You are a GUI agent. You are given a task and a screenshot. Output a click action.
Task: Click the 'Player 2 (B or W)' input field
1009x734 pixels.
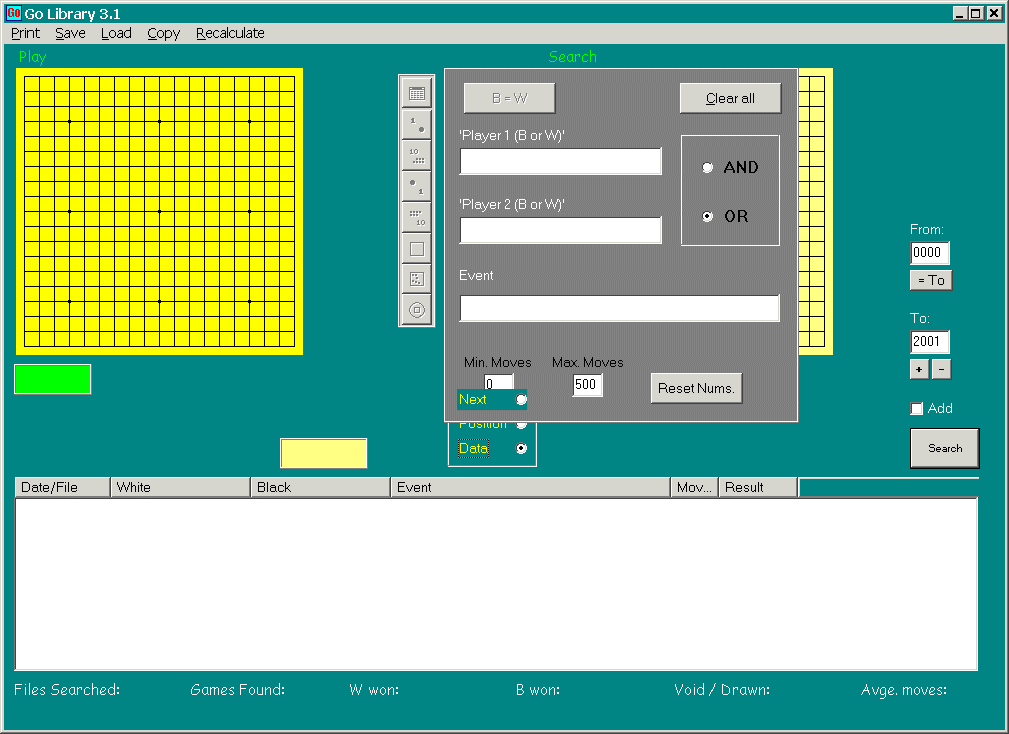tap(560, 230)
